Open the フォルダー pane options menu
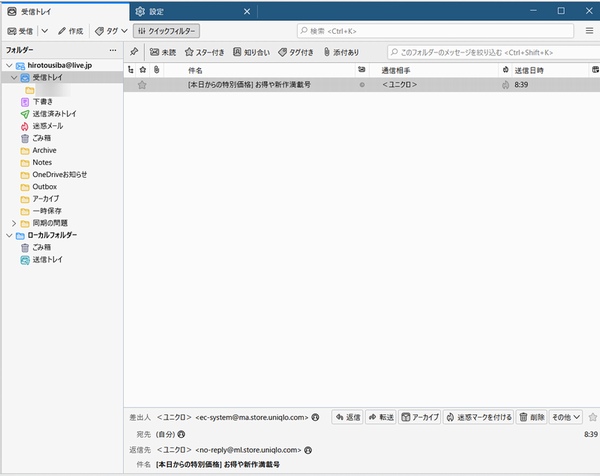Screen dimensions: 600x476 [113, 50]
